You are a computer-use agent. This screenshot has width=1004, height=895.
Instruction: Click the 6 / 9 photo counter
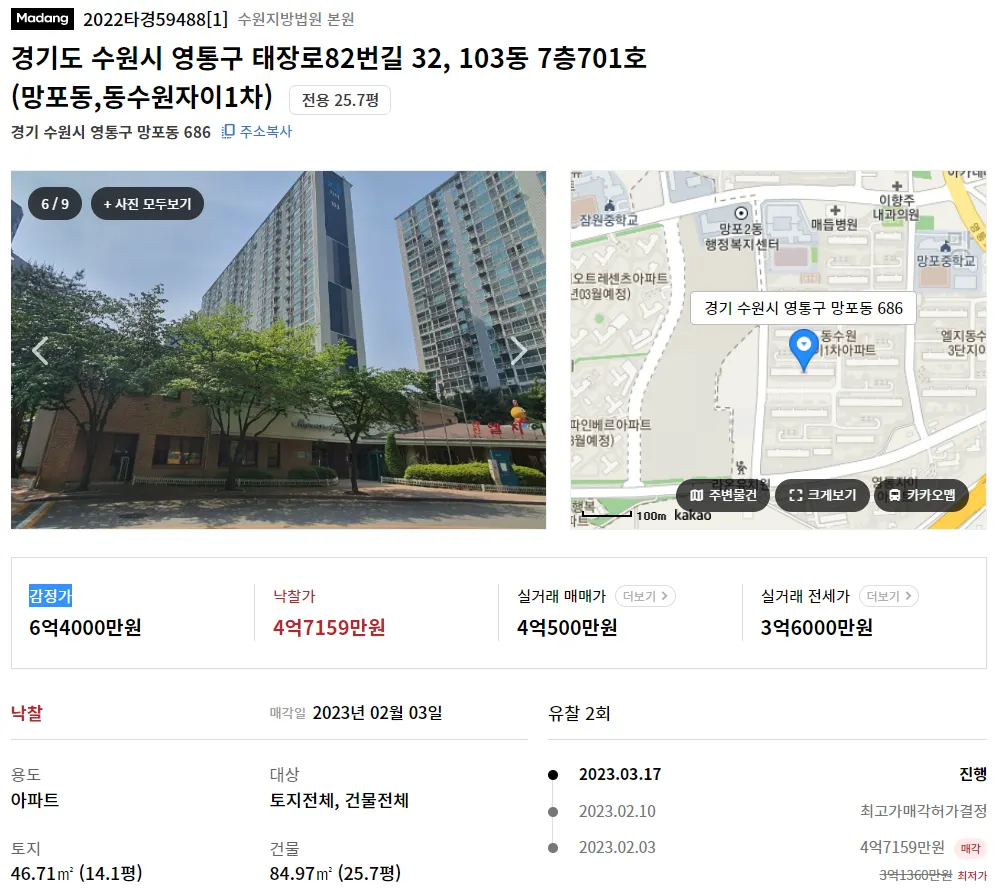[x=55, y=204]
